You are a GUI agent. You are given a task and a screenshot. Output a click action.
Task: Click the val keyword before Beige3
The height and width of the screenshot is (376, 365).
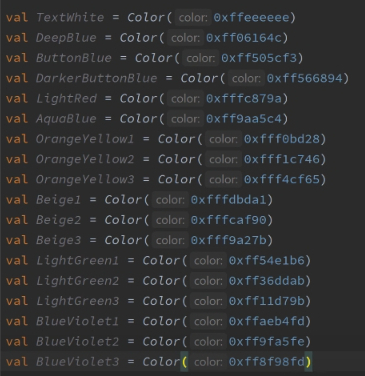tap(17, 240)
